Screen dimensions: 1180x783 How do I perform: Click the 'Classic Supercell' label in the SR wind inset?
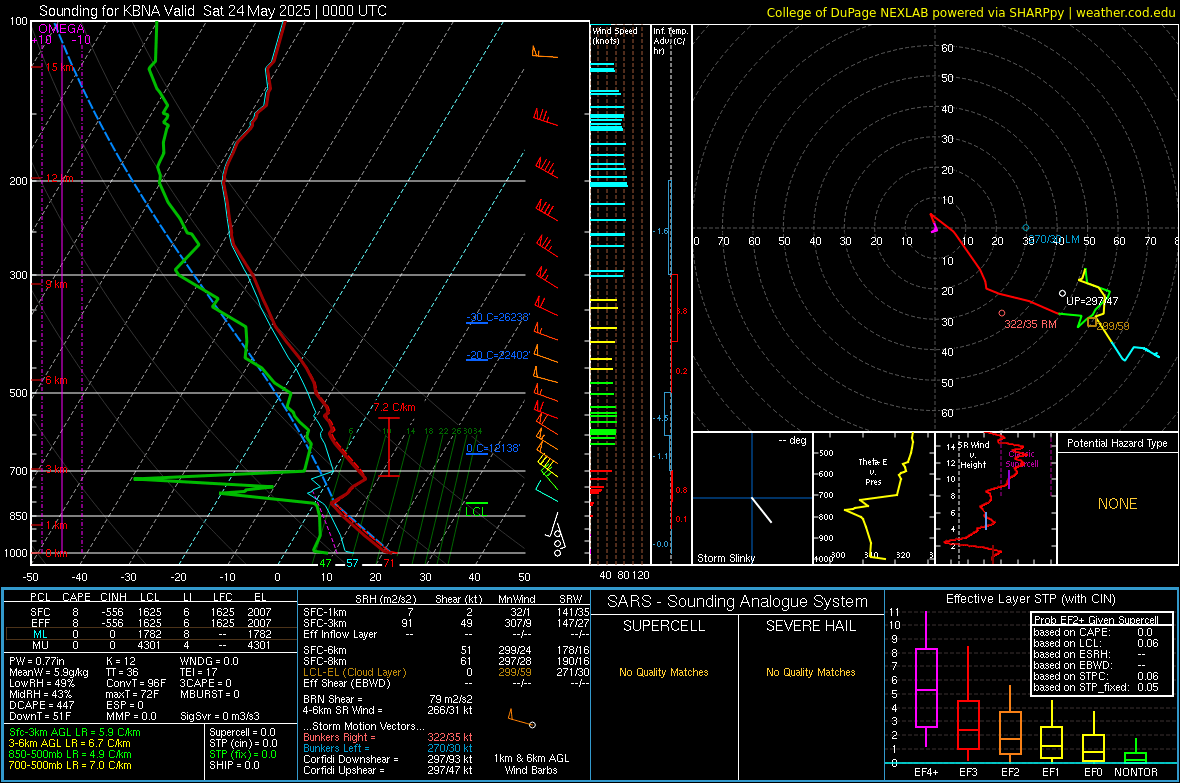[x=1022, y=459]
